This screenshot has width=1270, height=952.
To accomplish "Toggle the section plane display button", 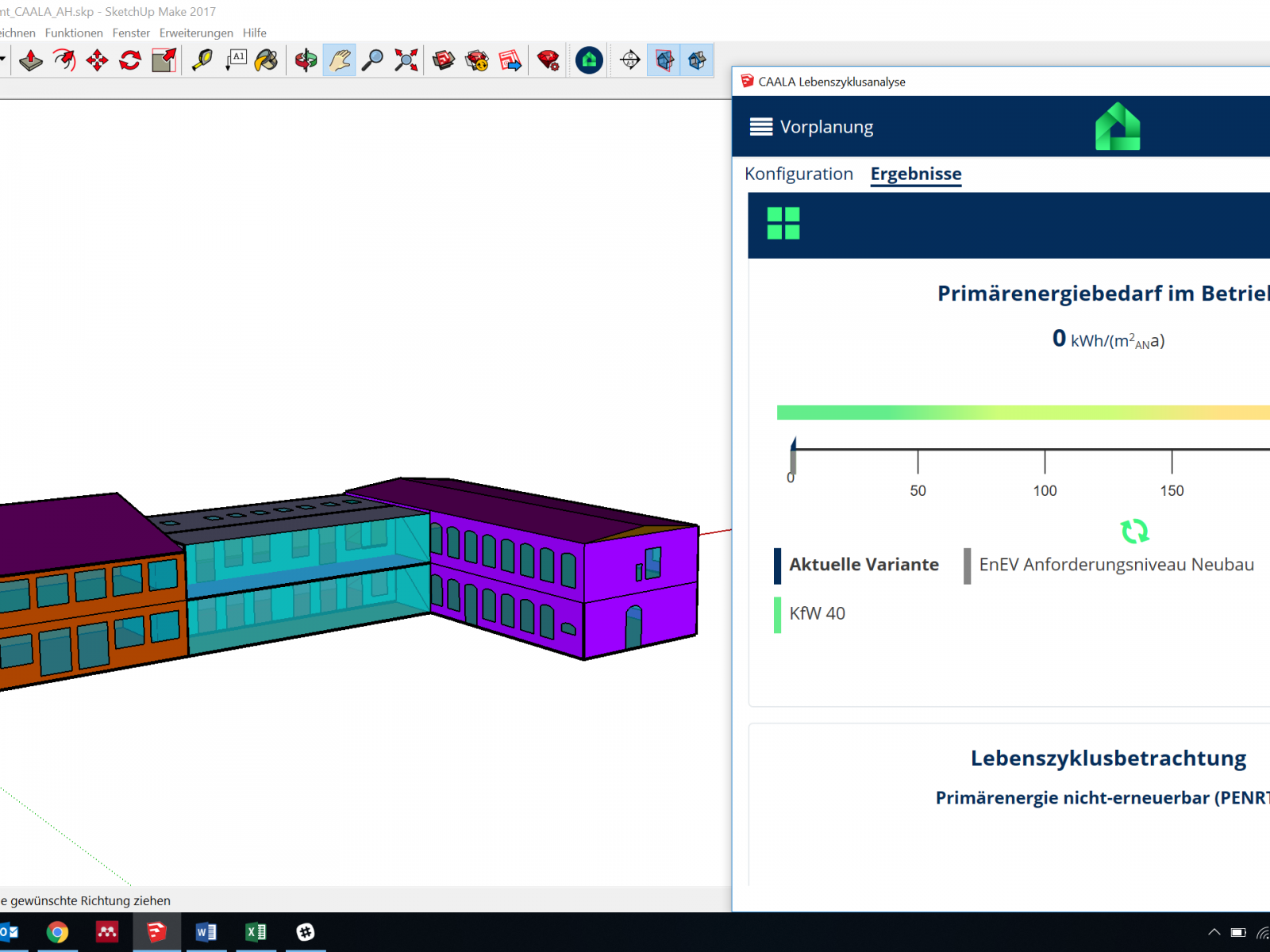I will click(x=664, y=60).
